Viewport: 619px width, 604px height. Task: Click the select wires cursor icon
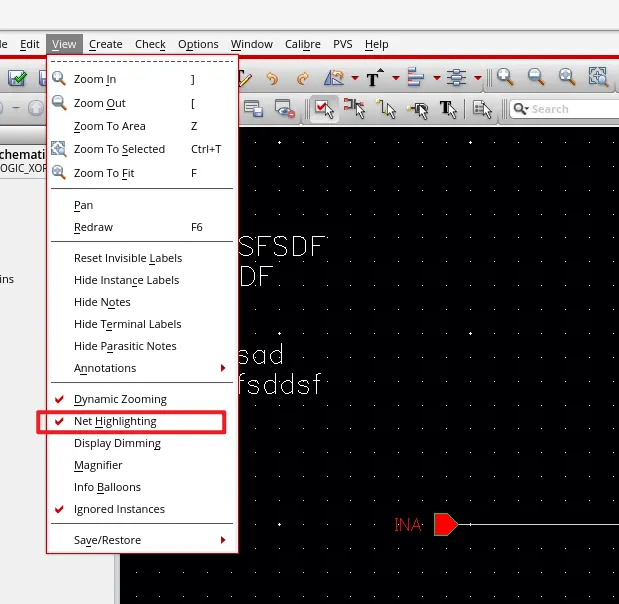tap(386, 109)
